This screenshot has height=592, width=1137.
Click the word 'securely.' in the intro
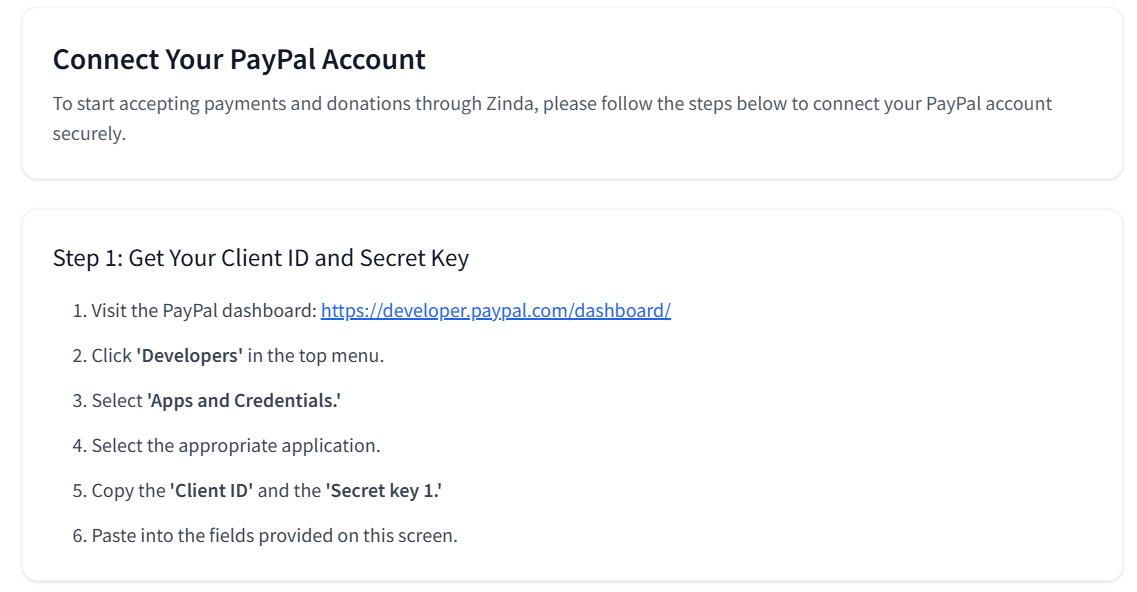click(89, 133)
